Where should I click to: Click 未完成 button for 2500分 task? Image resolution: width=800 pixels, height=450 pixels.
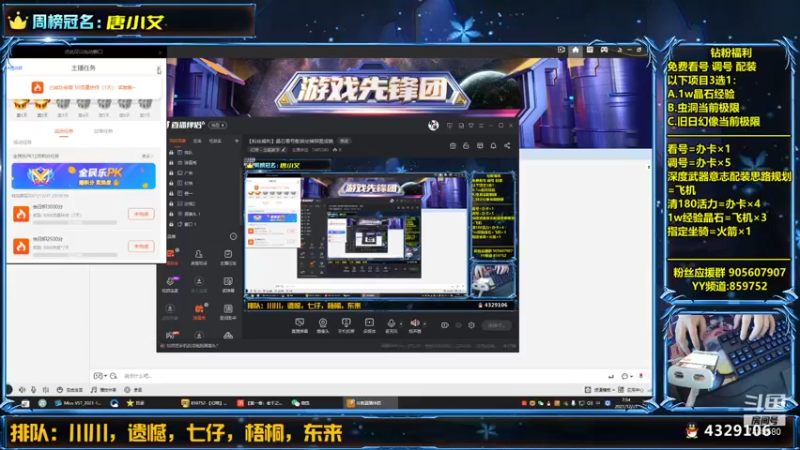pos(141,246)
